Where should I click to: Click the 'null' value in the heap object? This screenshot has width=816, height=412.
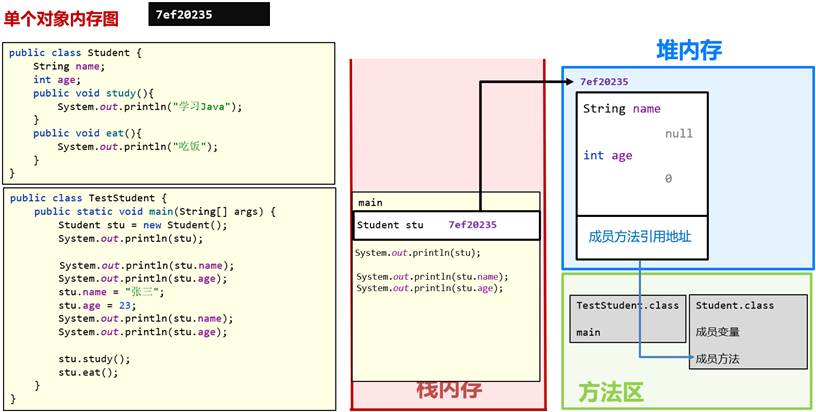click(x=679, y=134)
